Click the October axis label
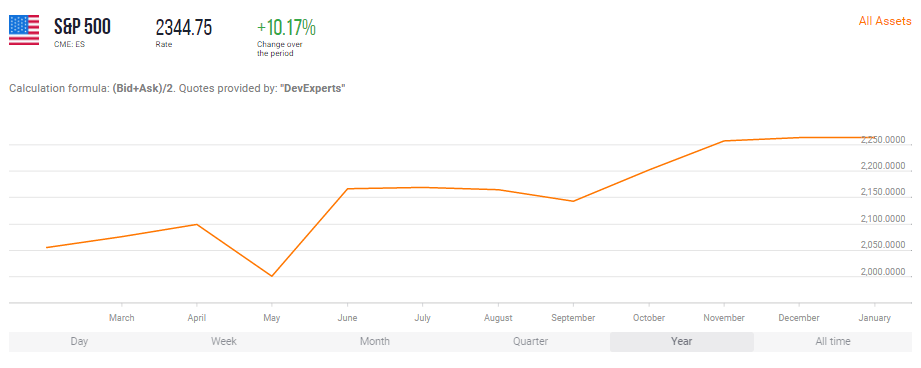This screenshot has height=368, width=921. tap(649, 318)
